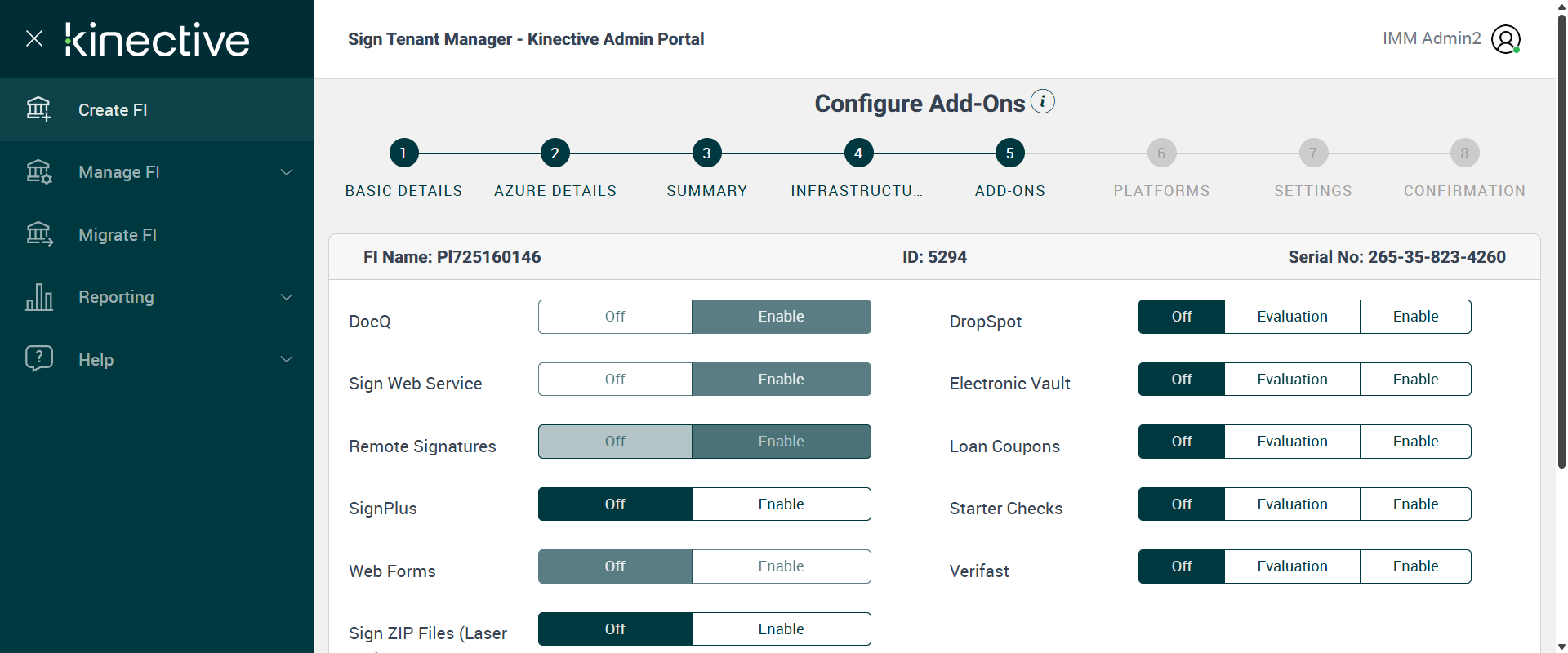Click the Manage FI bank gear icon
This screenshot has width=1568, height=653.
[38, 172]
